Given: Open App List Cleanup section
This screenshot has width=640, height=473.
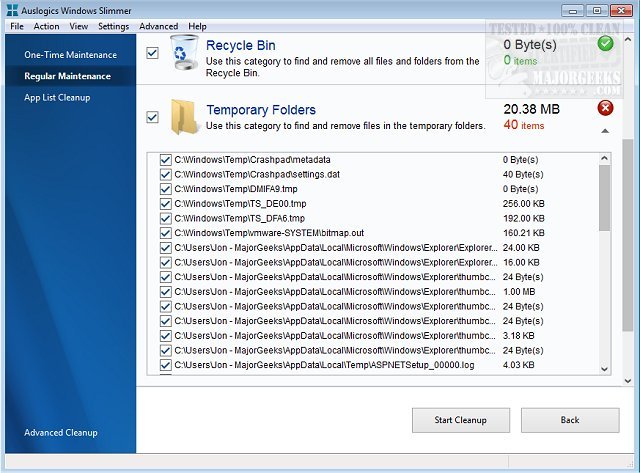Looking at the screenshot, I should 57,98.
